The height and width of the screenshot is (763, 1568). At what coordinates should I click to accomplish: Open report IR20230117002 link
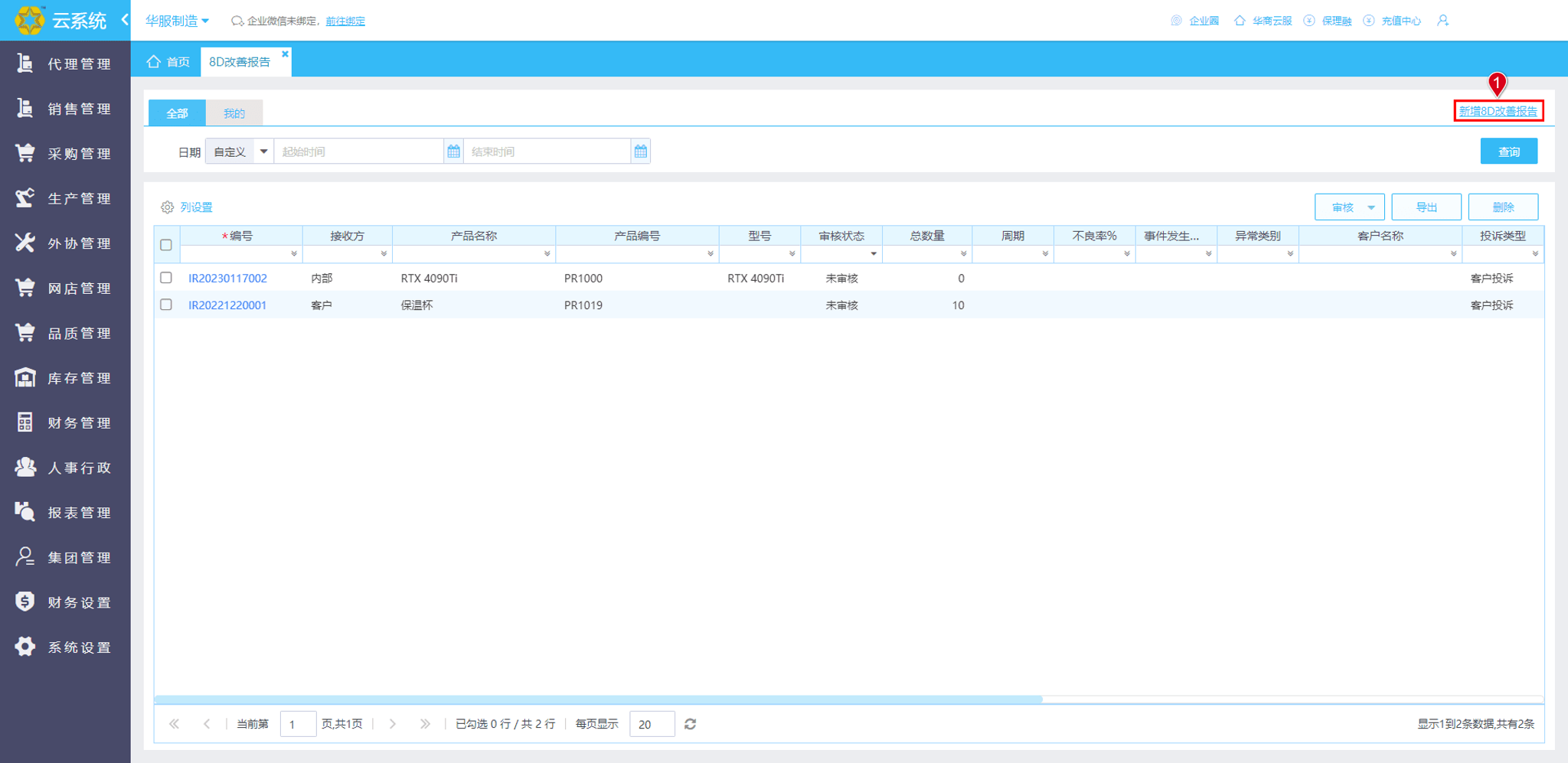pos(227,279)
